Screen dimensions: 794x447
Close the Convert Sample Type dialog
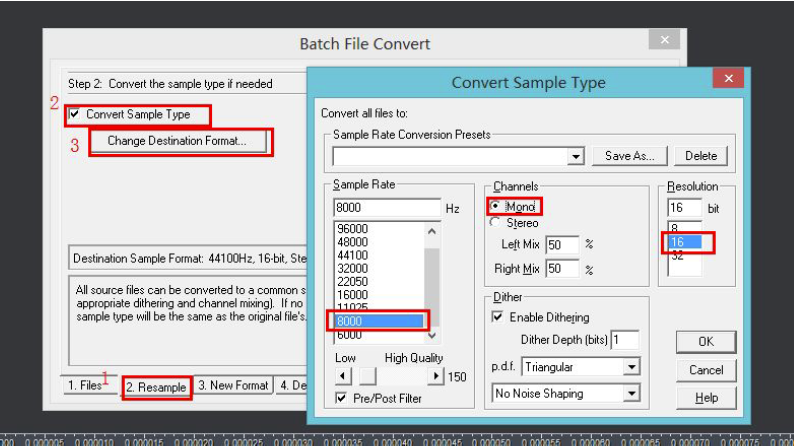(726, 81)
